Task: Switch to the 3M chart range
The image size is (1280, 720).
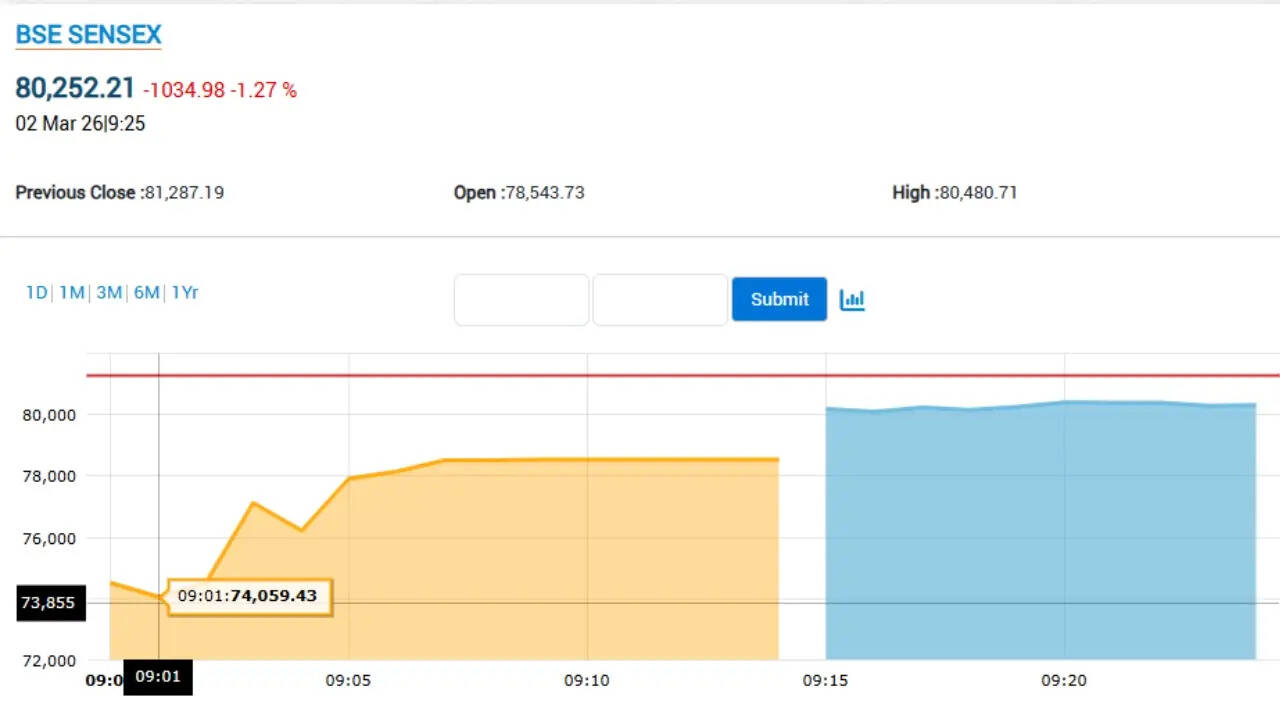Action: (x=109, y=293)
